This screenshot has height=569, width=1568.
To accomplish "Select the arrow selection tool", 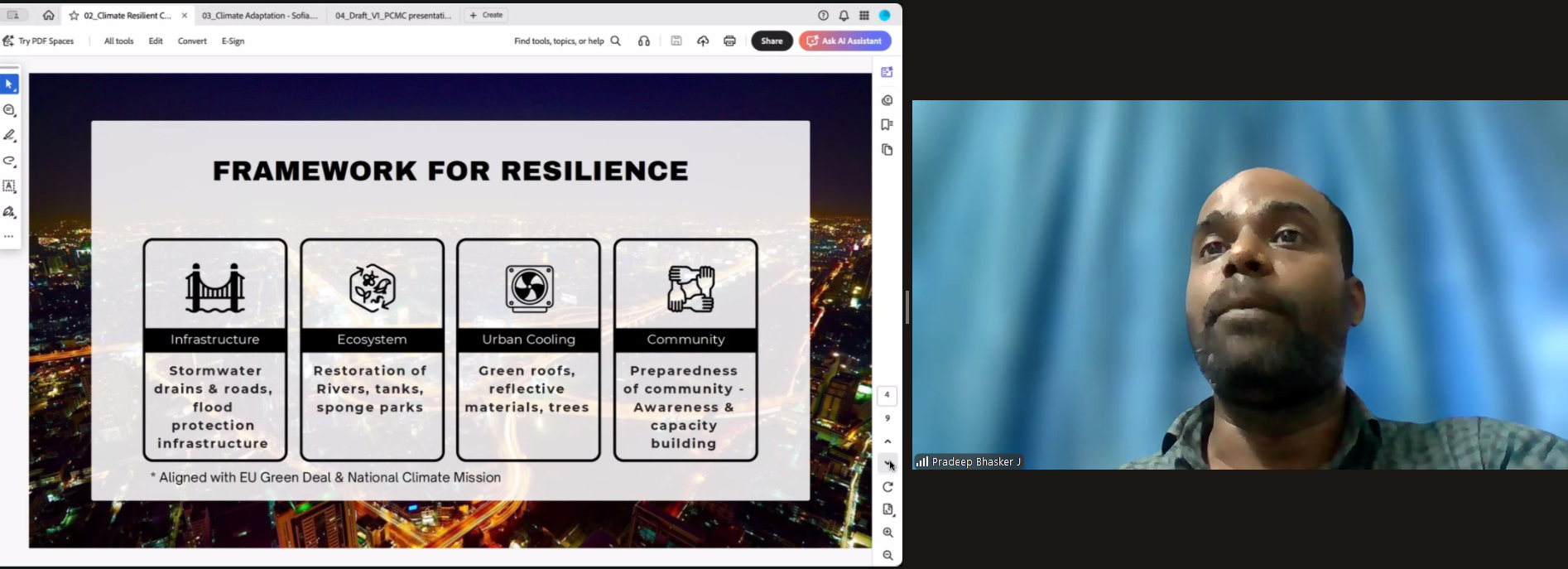I will tap(9, 84).
